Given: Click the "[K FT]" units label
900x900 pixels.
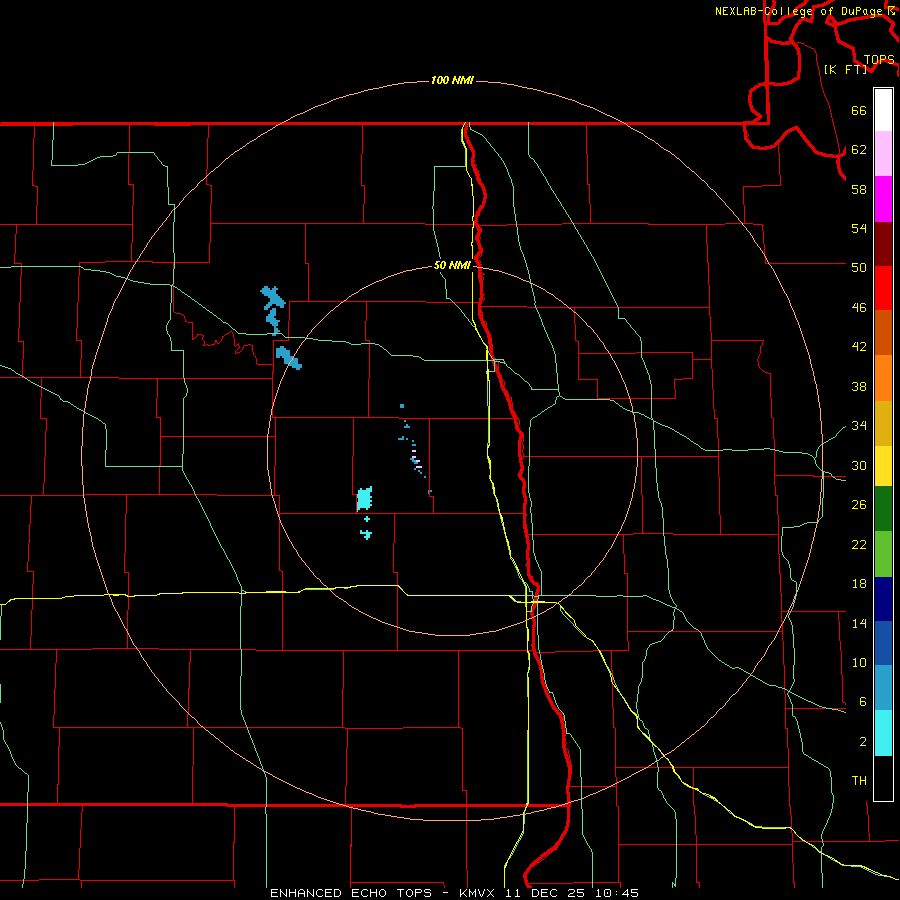Looking at the screenshot, I should tap(845, 69).
